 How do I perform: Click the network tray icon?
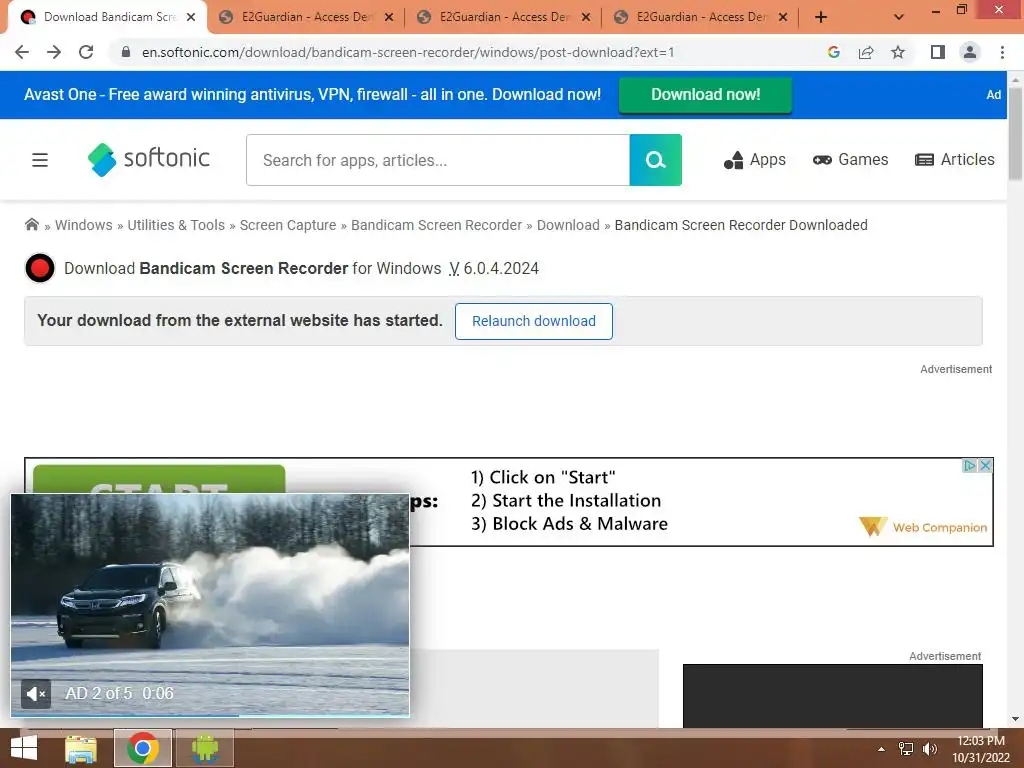pos(906,749)
